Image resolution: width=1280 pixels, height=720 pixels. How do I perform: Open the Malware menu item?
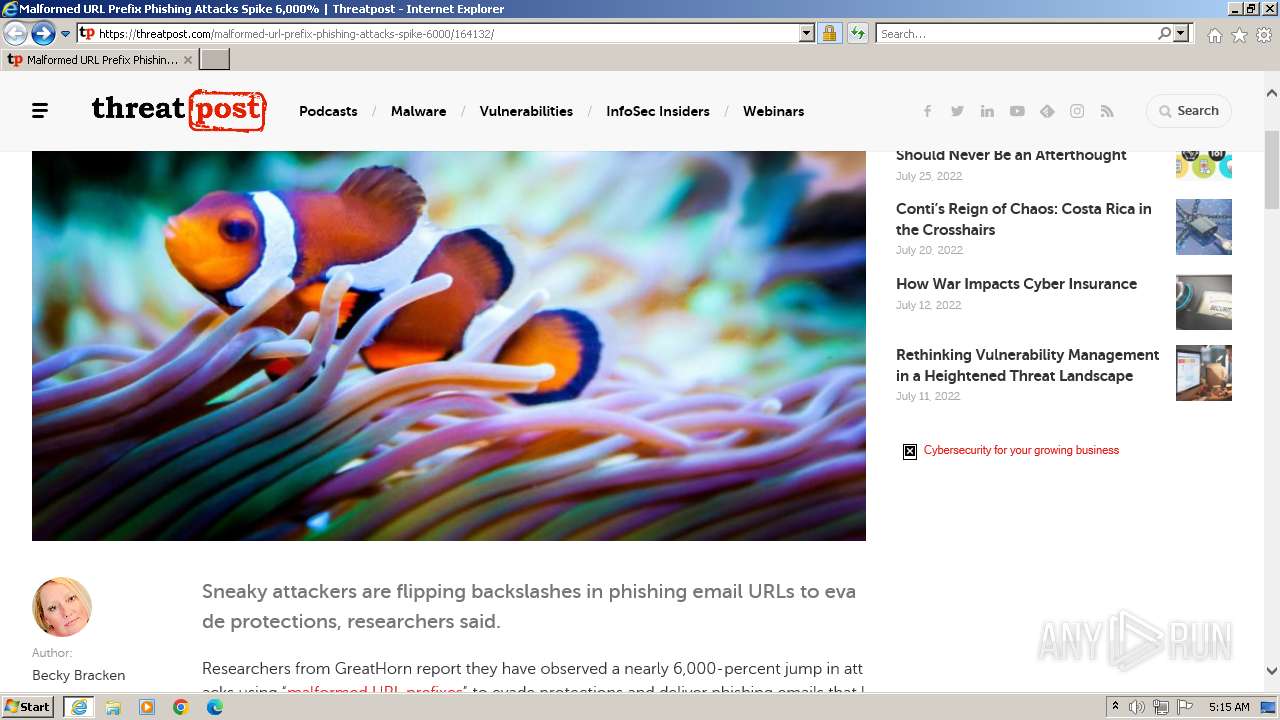point(418,111)
